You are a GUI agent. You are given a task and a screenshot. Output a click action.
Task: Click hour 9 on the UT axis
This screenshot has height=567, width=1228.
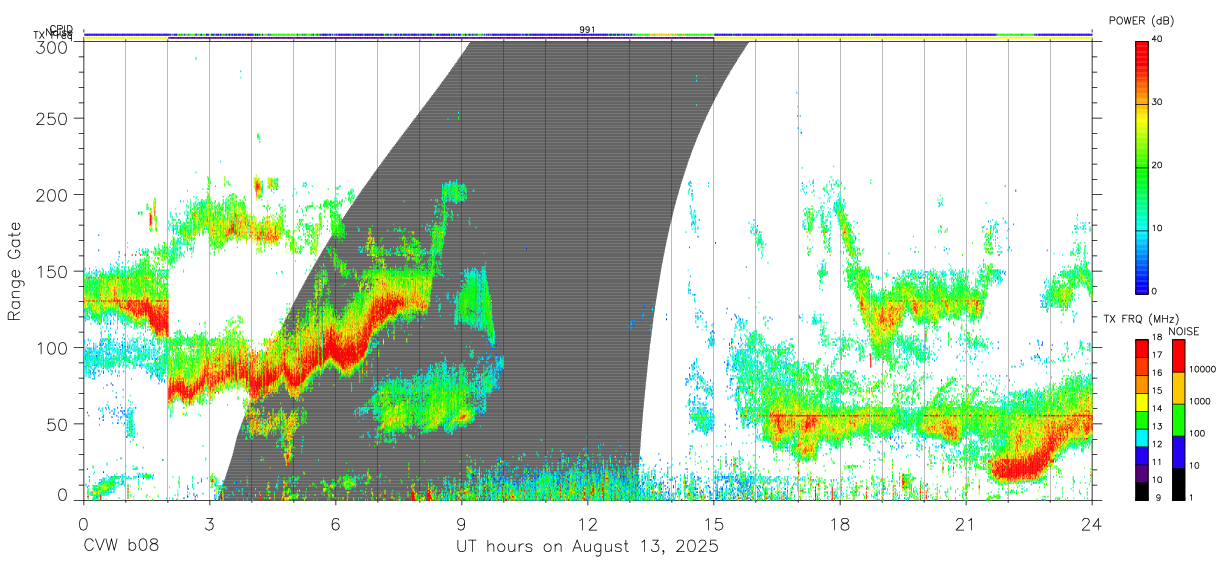pyautogui.click(x=461, y=524)
